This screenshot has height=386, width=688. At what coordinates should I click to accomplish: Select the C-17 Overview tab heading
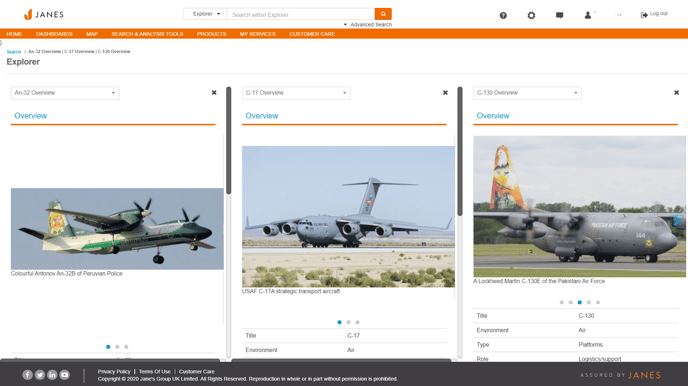point(262,116)
